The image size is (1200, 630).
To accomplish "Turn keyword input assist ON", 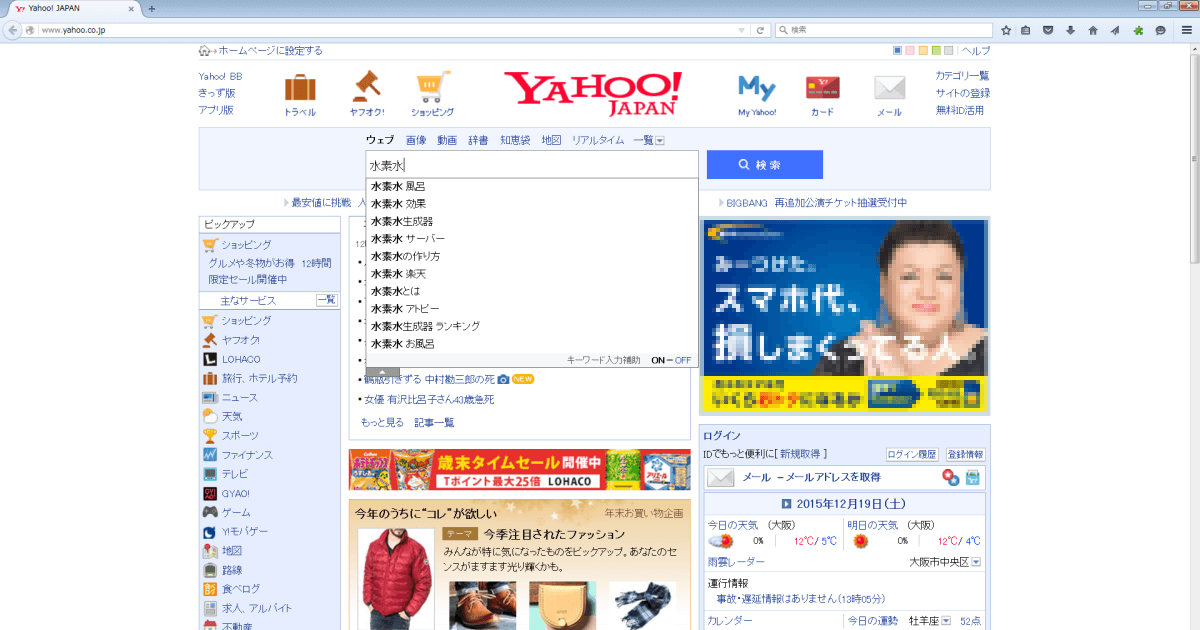I will 658,360.
